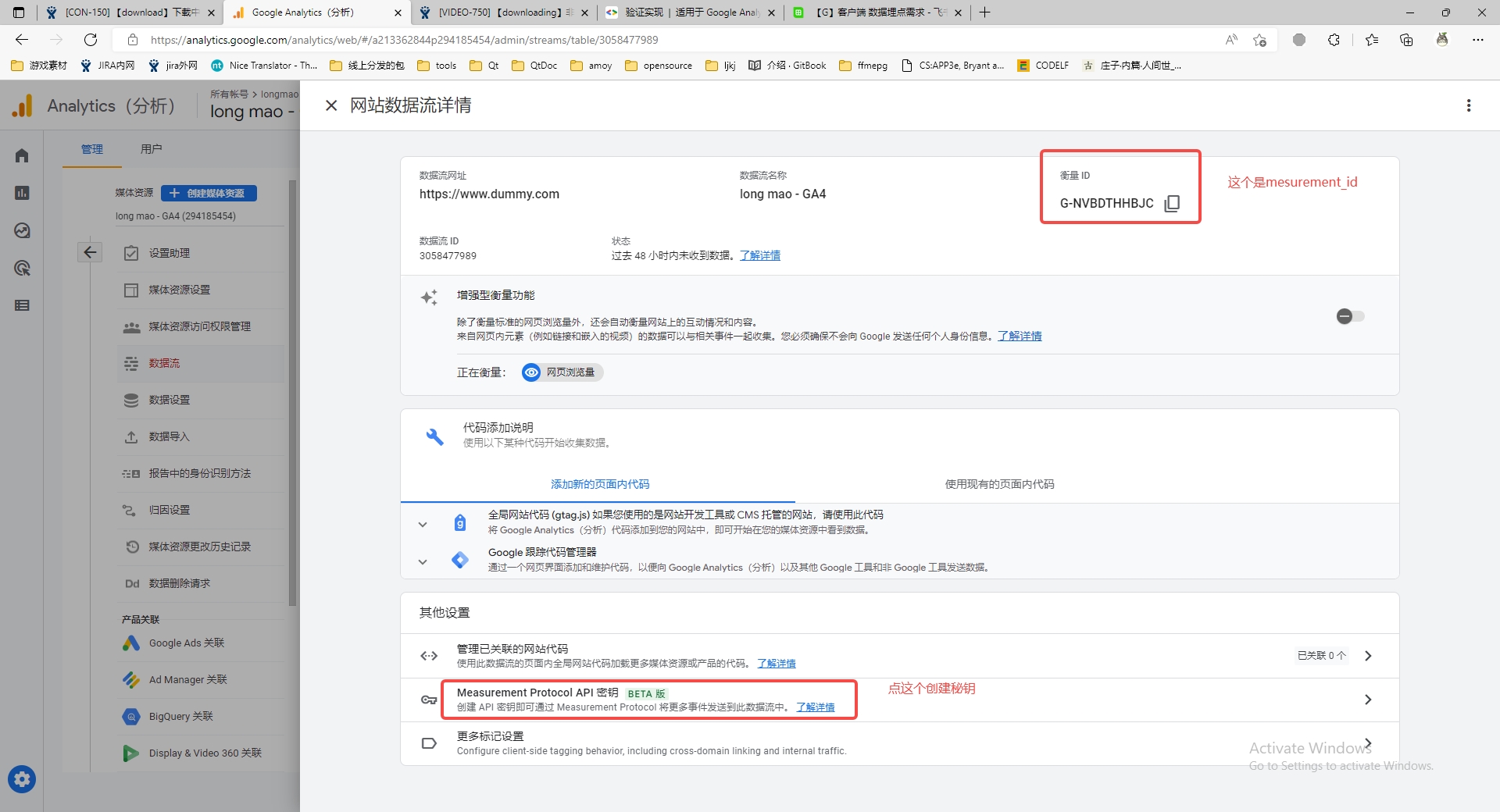1500x812 pixels.
Task: Open learn more link under enhanced measurement
Action: coord(1020,336)
